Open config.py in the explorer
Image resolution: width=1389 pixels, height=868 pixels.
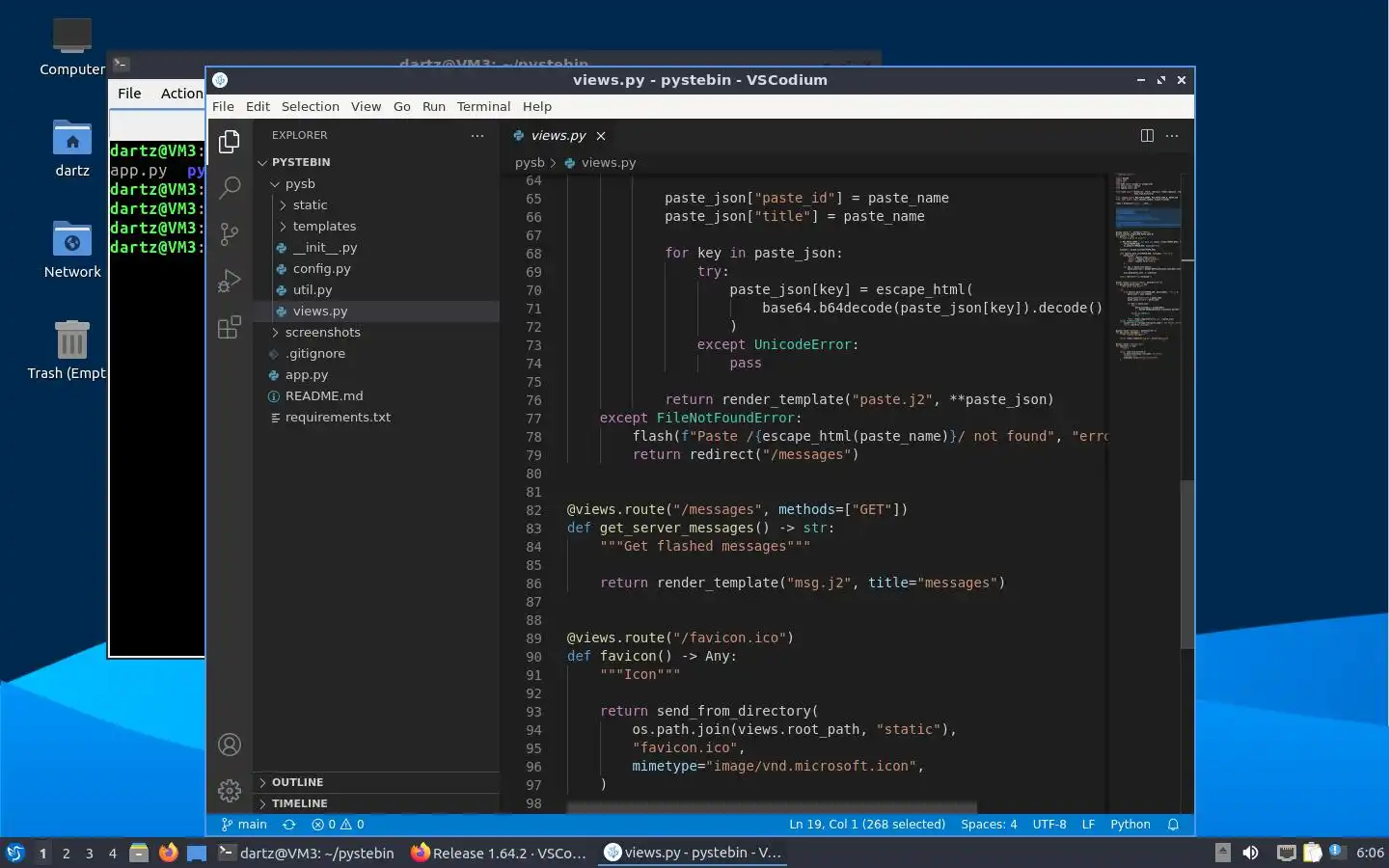376,268
